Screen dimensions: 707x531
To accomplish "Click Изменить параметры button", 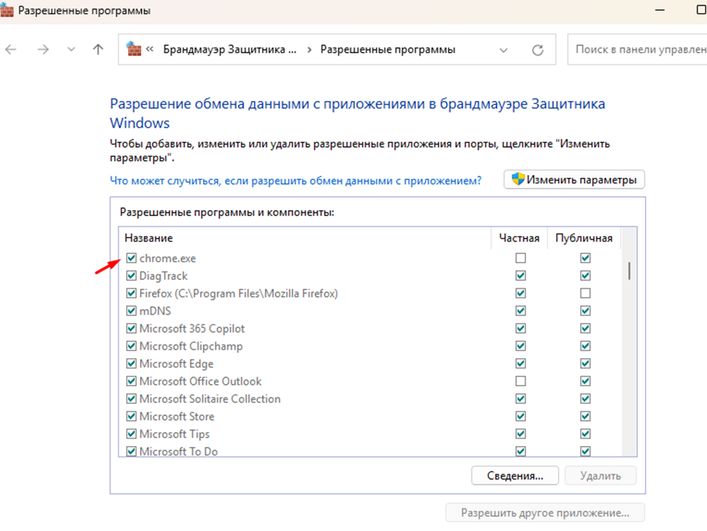I will click(x=574, y=179).
